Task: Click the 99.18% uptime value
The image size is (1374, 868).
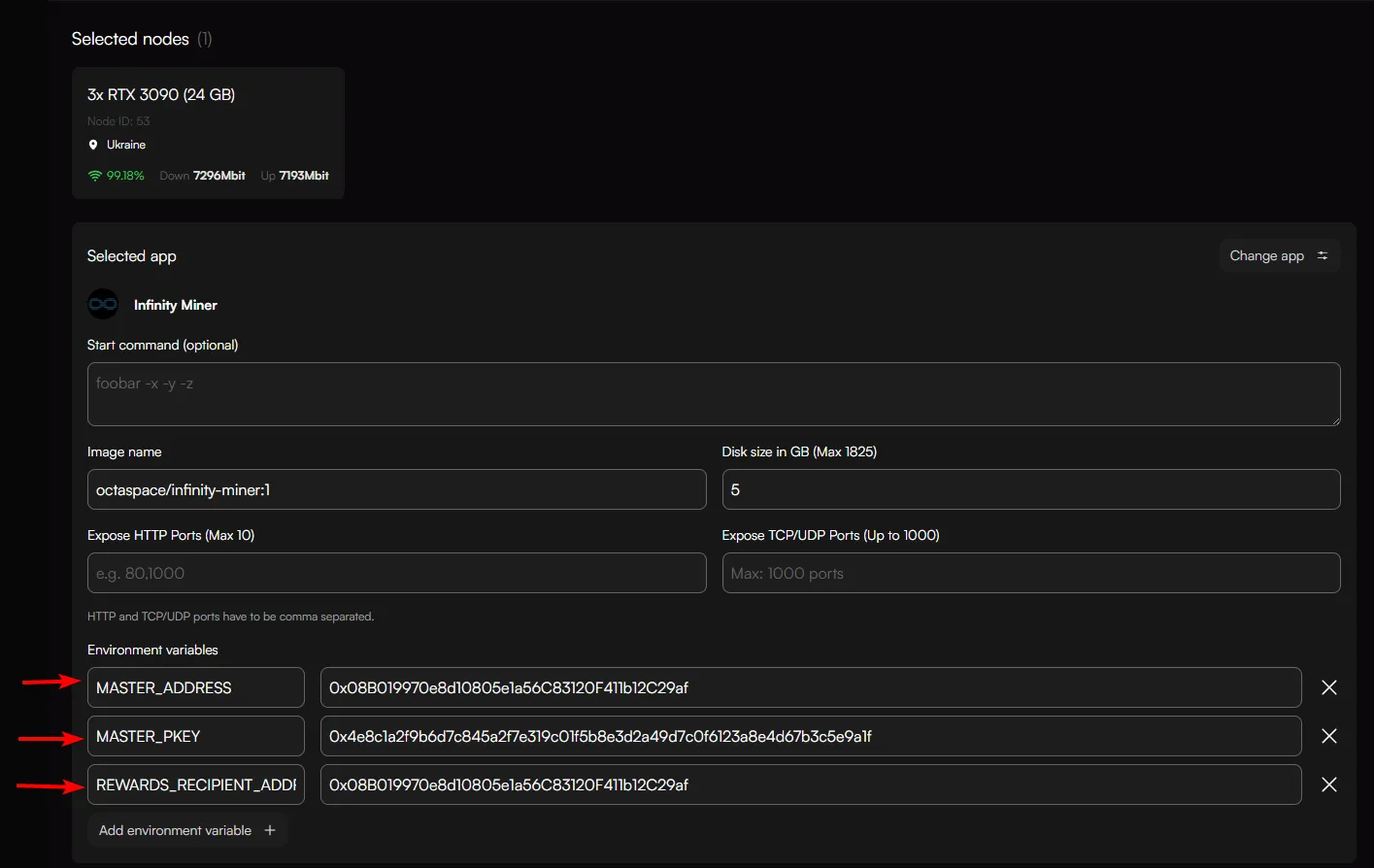Action: pos(125,176)
